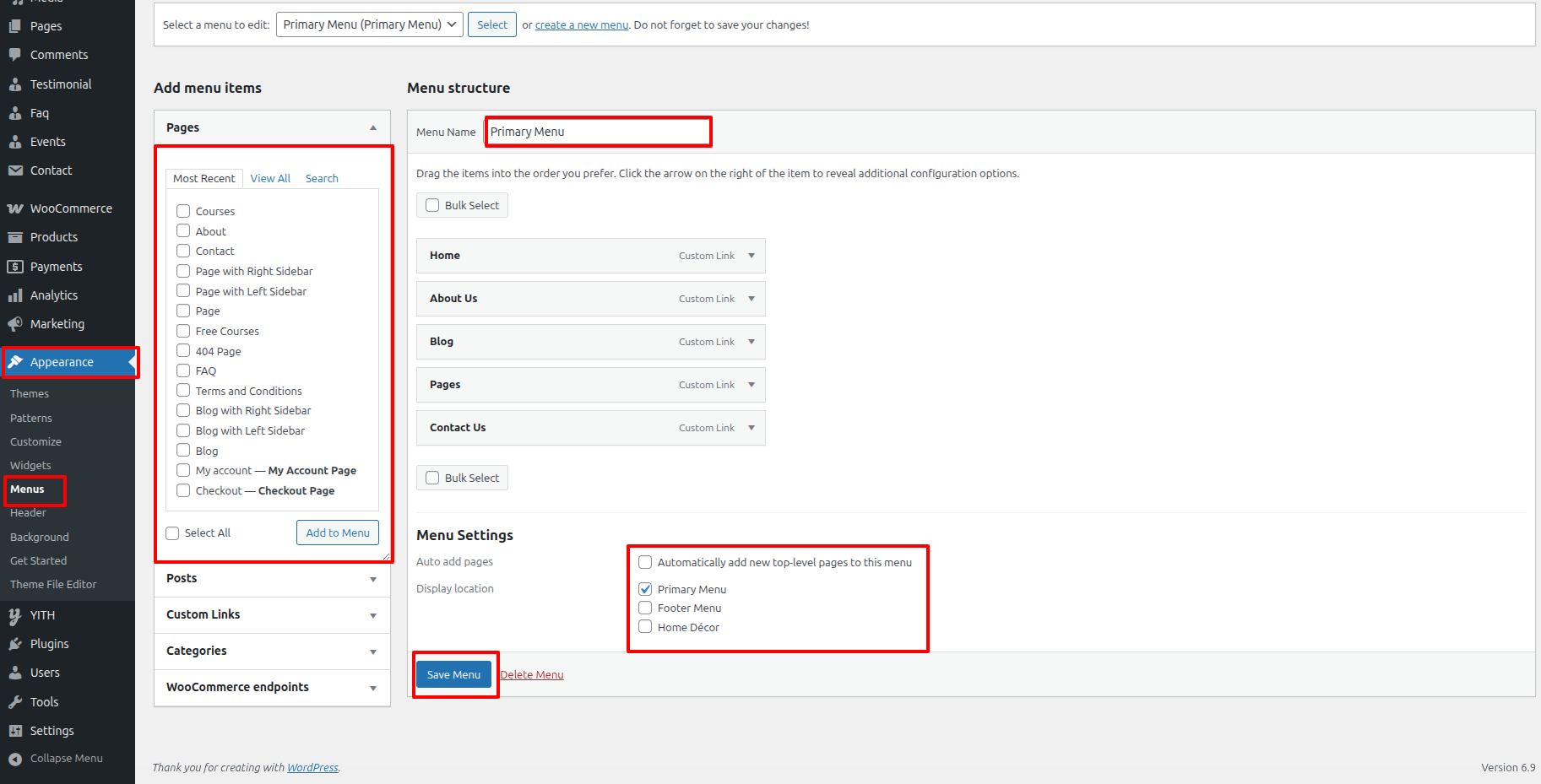Open the menu selection dropdown
This screenshot has height=784, width=1541.
pyautogui.click(x=369, y=24)
